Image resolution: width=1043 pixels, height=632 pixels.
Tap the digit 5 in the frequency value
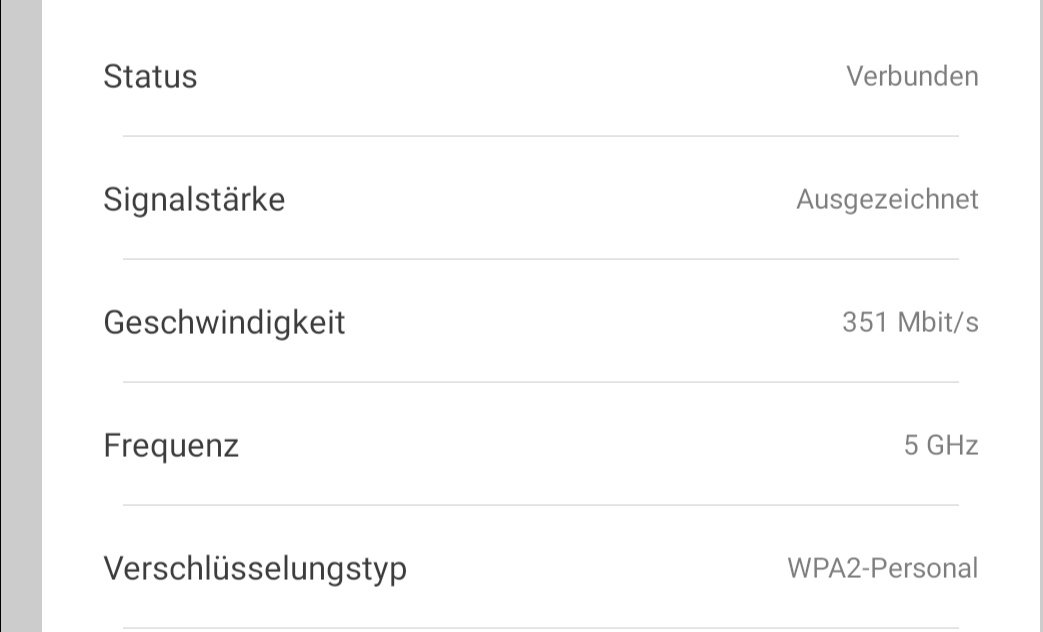pos(911,446)
